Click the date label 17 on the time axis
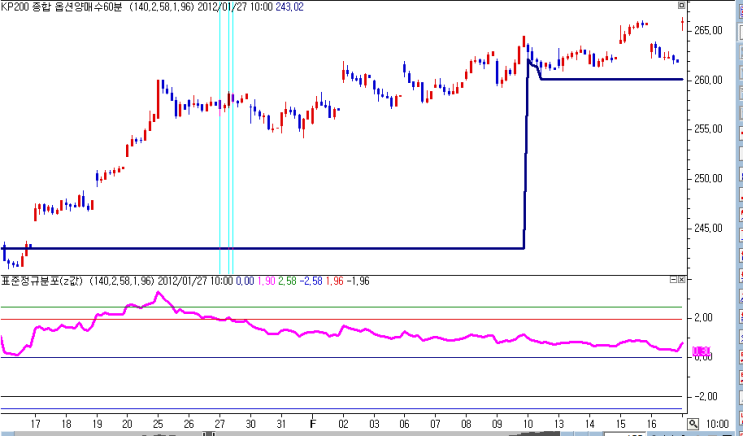 coord(35,424)
